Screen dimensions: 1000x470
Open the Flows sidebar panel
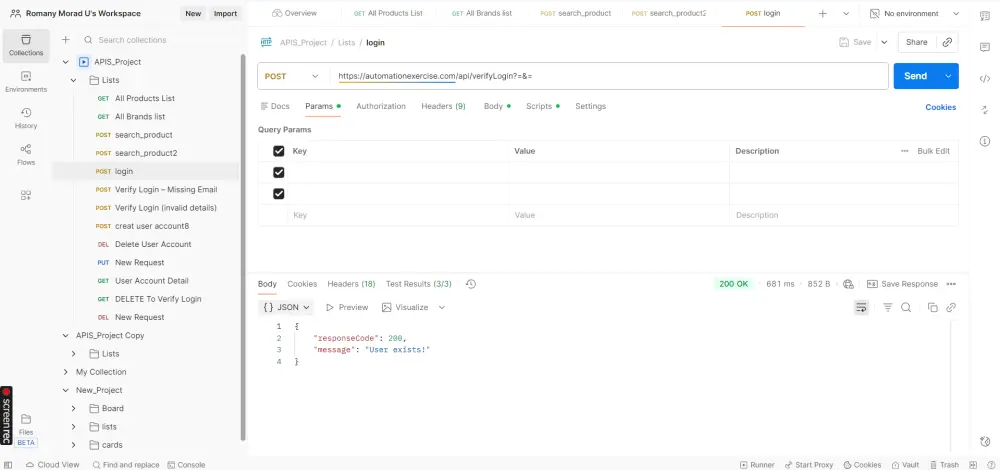coord(26,155)
